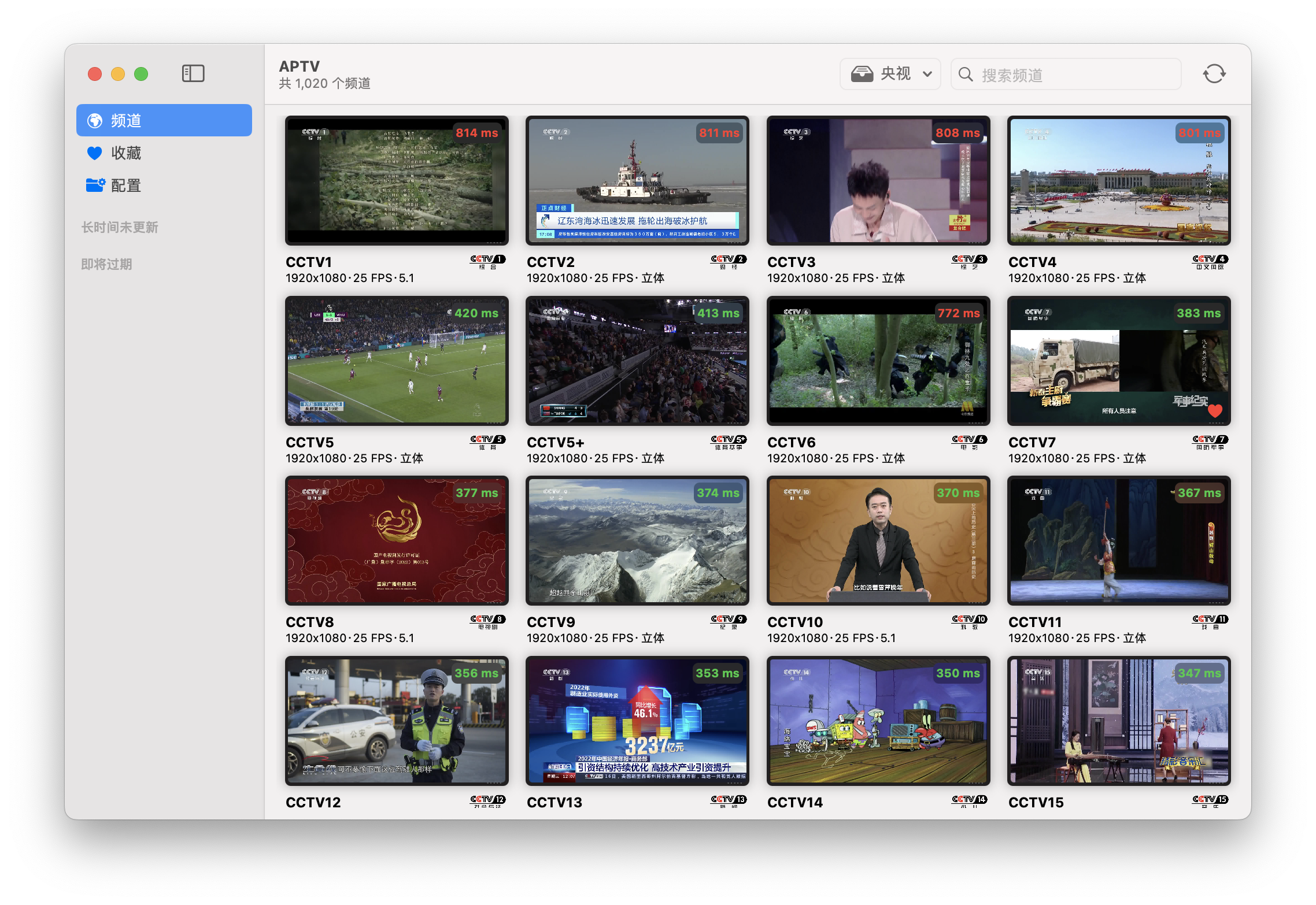Focus the 搜索频道 search field
This screenshot has height=905, width=1316.
1066,74
